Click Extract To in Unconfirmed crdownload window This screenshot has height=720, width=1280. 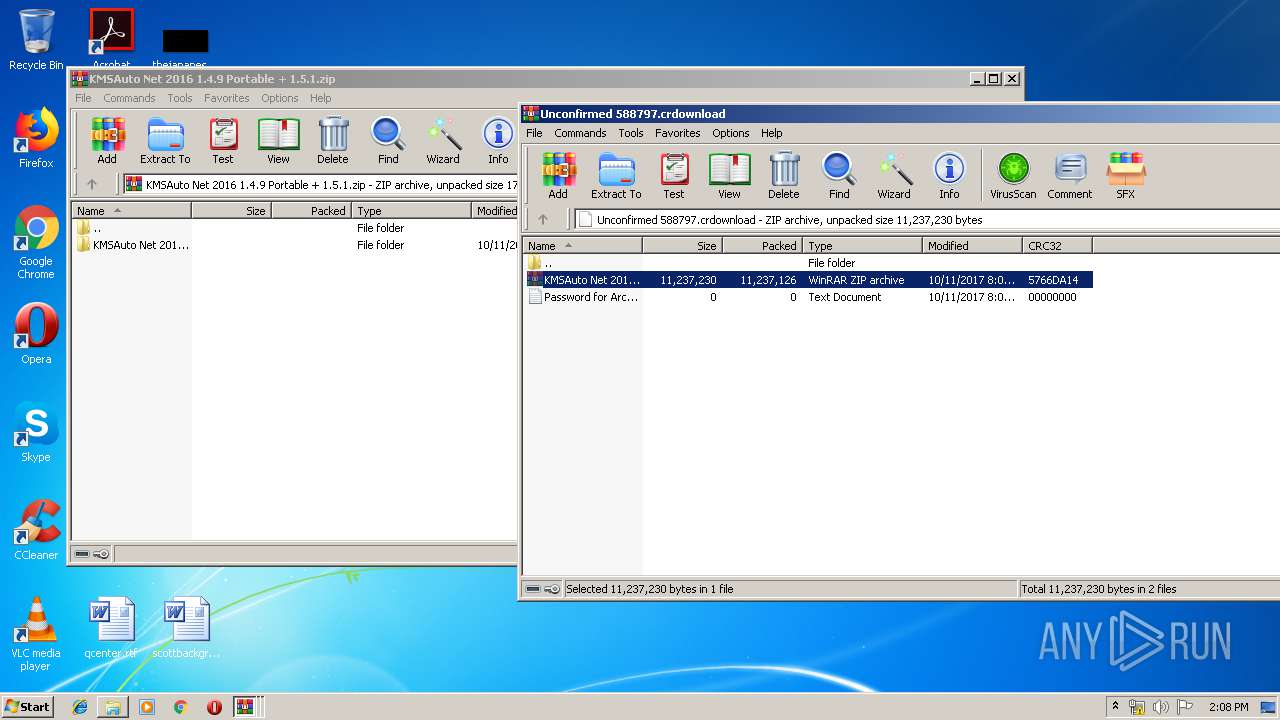coord(616,176)
